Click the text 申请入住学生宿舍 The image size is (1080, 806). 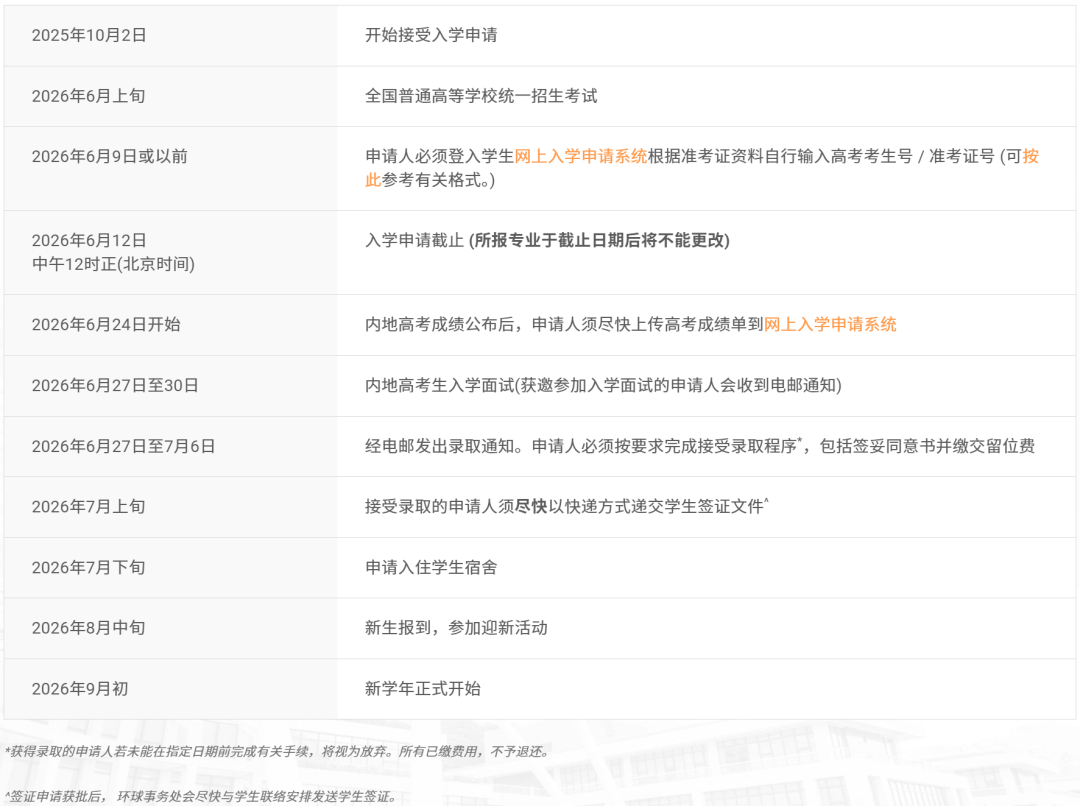point(431,568)
